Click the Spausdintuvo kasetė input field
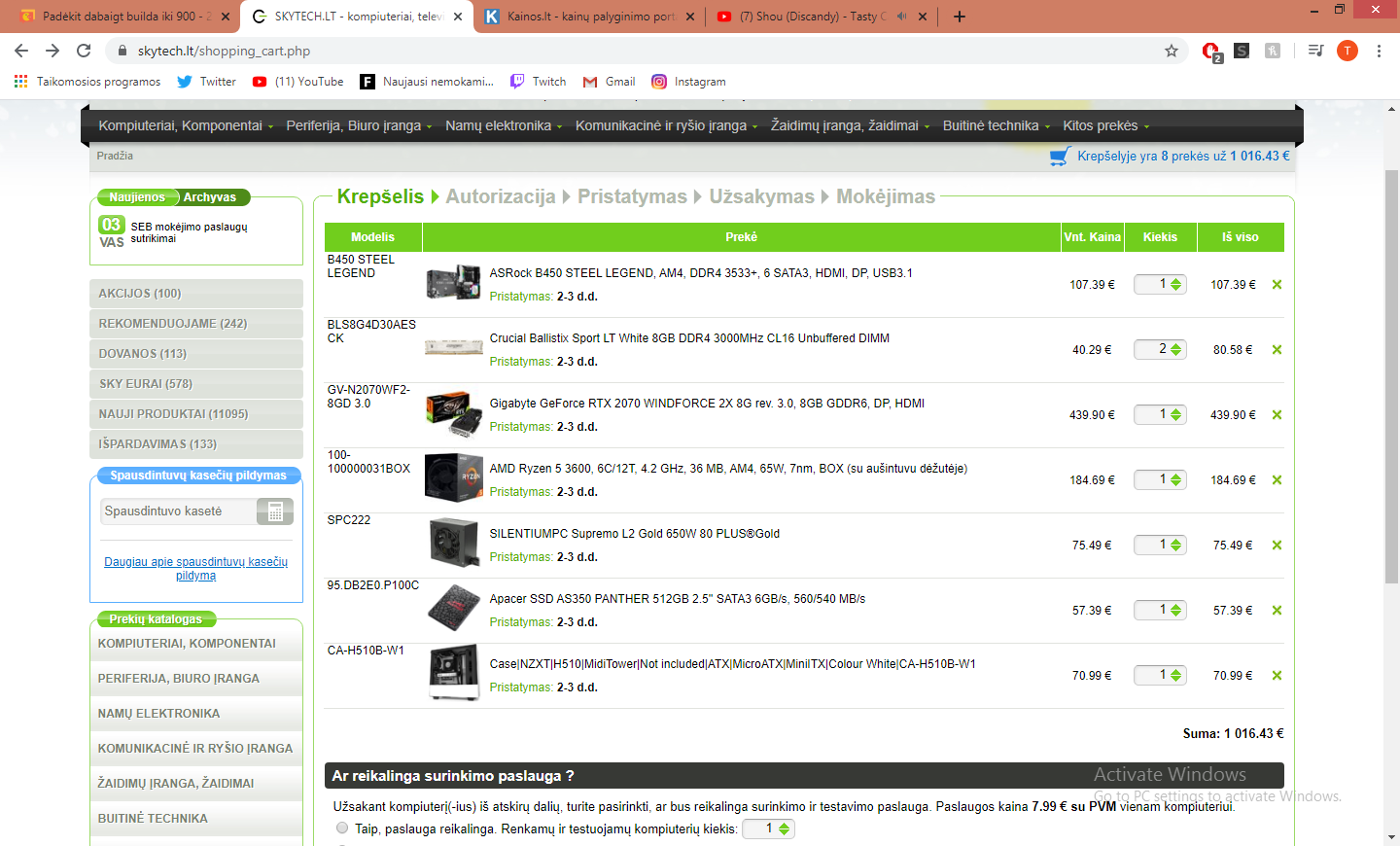This screenshot has width=1400, height=846. [x=179, y=511]
